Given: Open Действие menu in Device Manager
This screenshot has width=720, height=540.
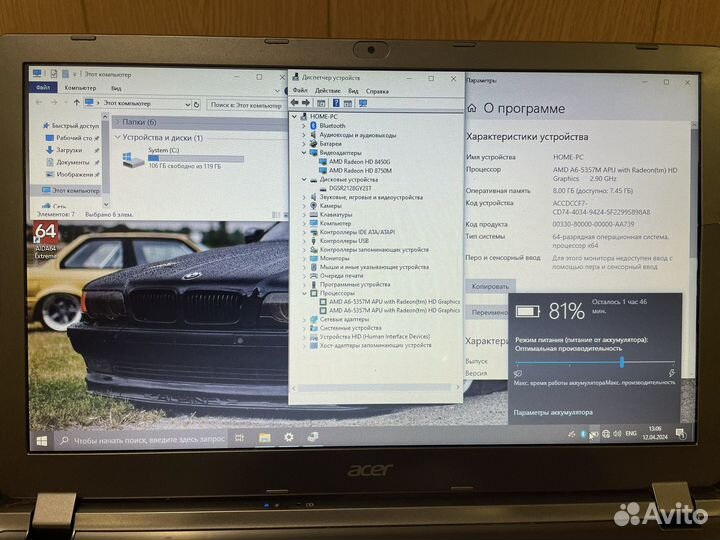Looking at the screenshot, I should (x=327, y=91).
